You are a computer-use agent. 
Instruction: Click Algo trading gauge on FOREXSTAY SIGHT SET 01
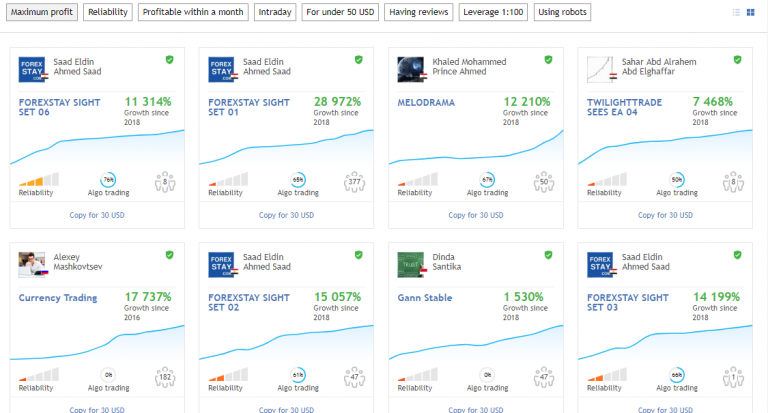pos(298,180)
